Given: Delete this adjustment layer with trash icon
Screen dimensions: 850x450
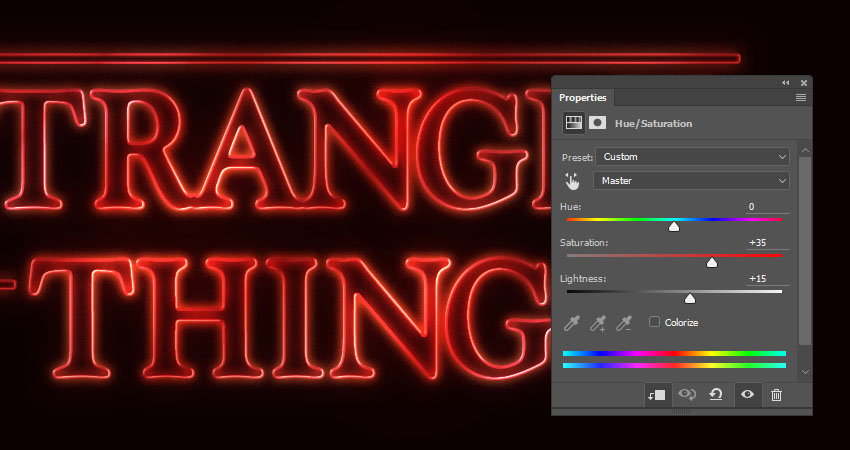Looking at the screenshot, I should (776, 395).
